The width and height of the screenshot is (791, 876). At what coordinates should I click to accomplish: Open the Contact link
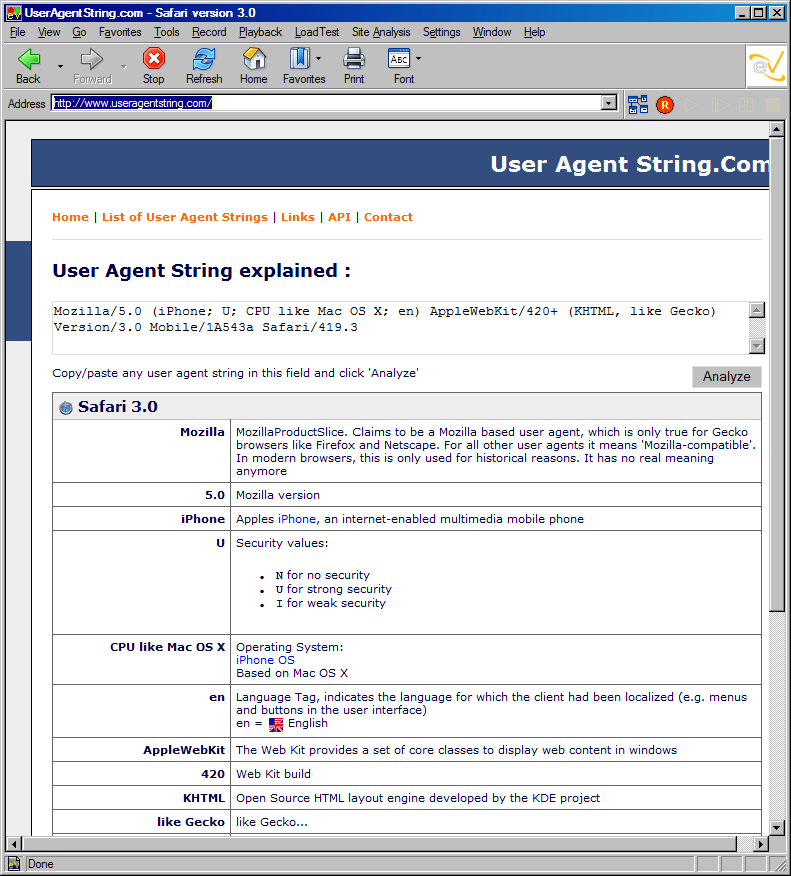(x=388, y=217)
